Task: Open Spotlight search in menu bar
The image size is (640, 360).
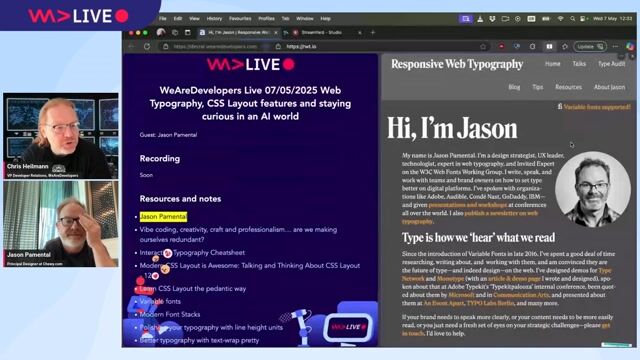Action: (x=573, y=19)
